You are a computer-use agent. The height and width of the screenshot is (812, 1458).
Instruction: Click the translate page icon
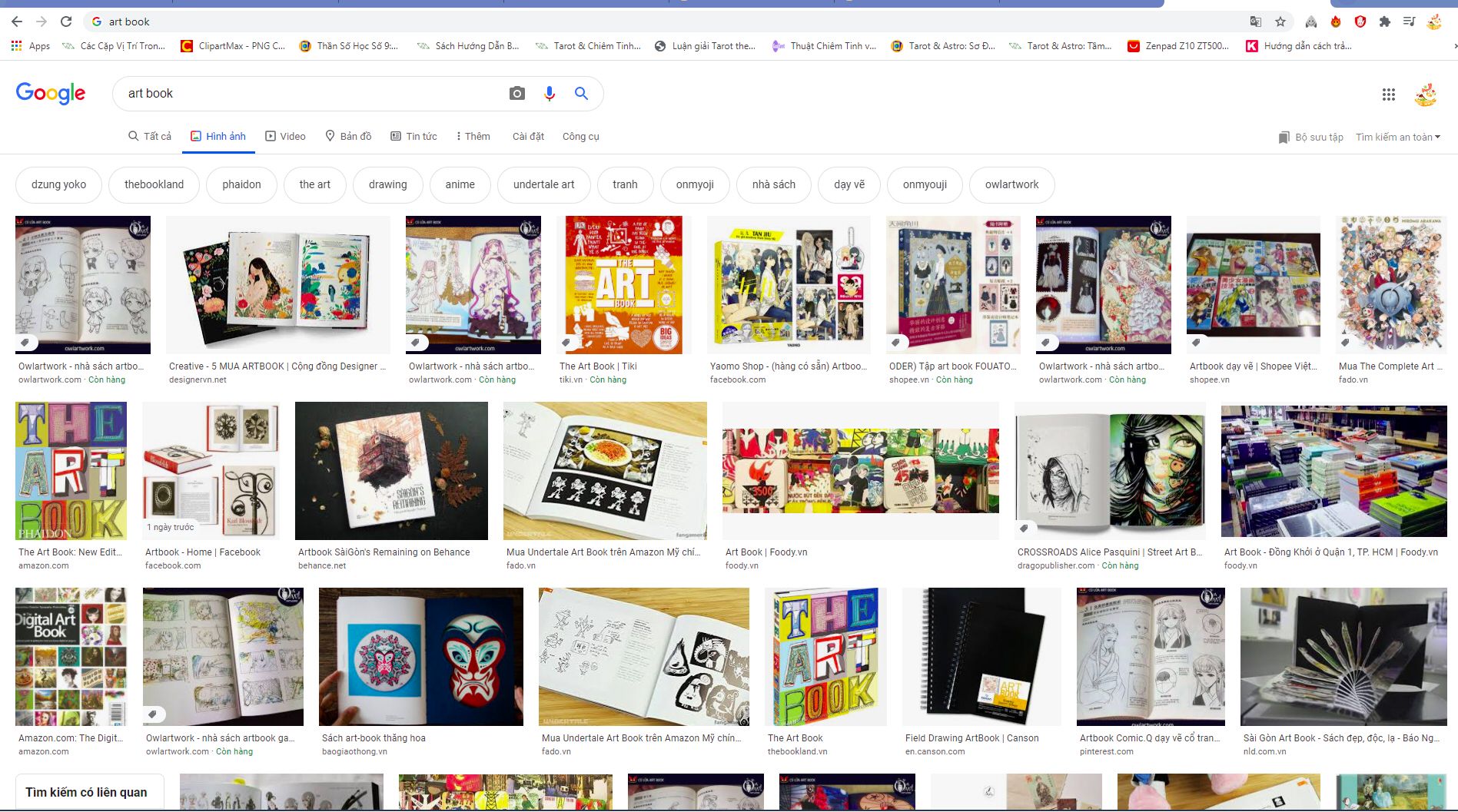(1255, 22)
